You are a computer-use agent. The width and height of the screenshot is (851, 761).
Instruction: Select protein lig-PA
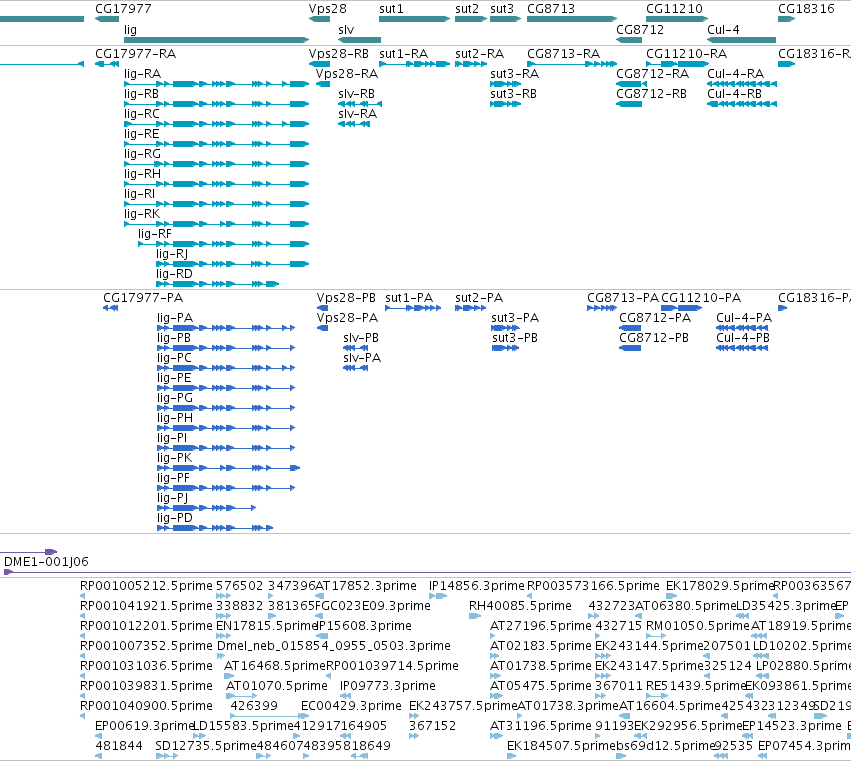pyautogui.click(x=226, y=328)
